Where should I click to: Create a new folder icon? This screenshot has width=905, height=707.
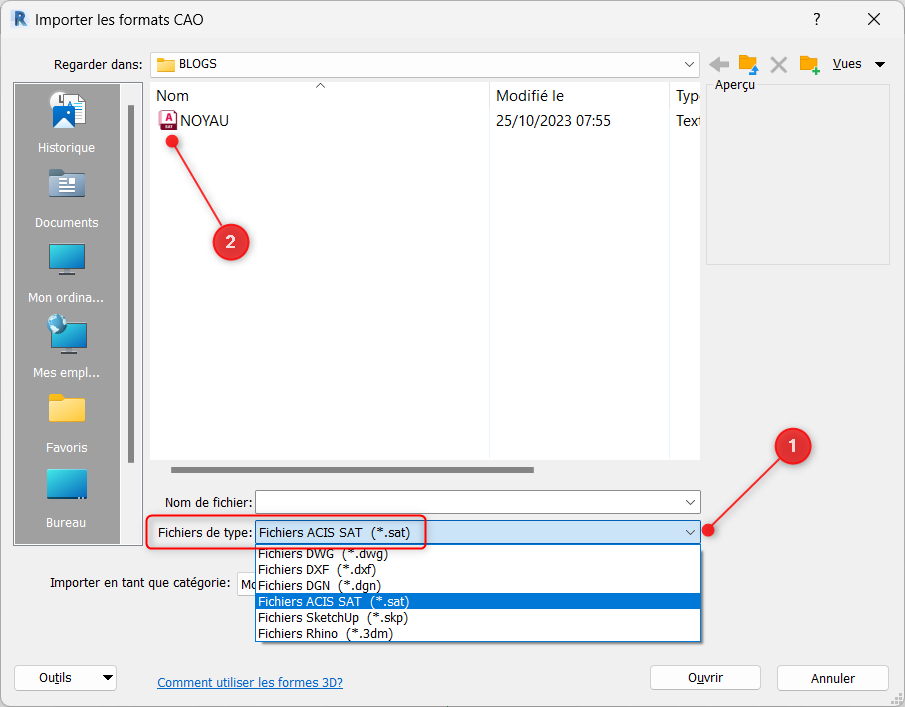(809, 65)
